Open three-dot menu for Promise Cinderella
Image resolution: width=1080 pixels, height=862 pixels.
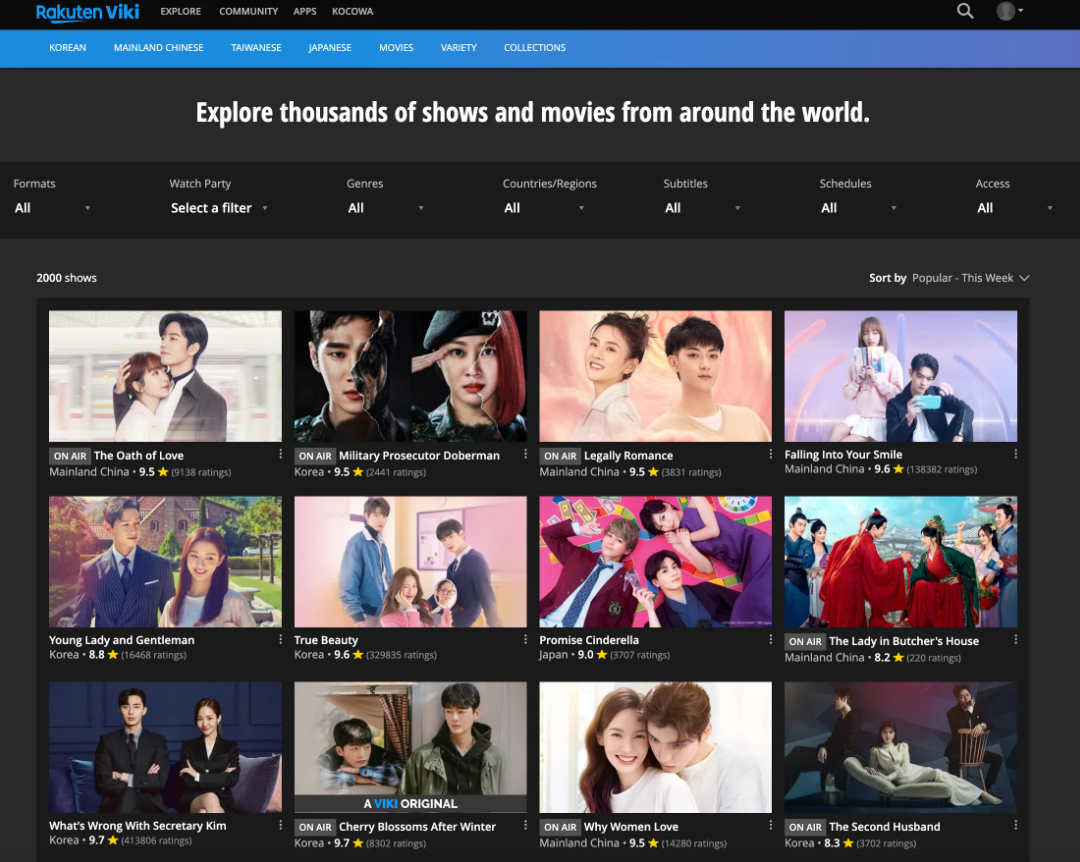point(771,639)
